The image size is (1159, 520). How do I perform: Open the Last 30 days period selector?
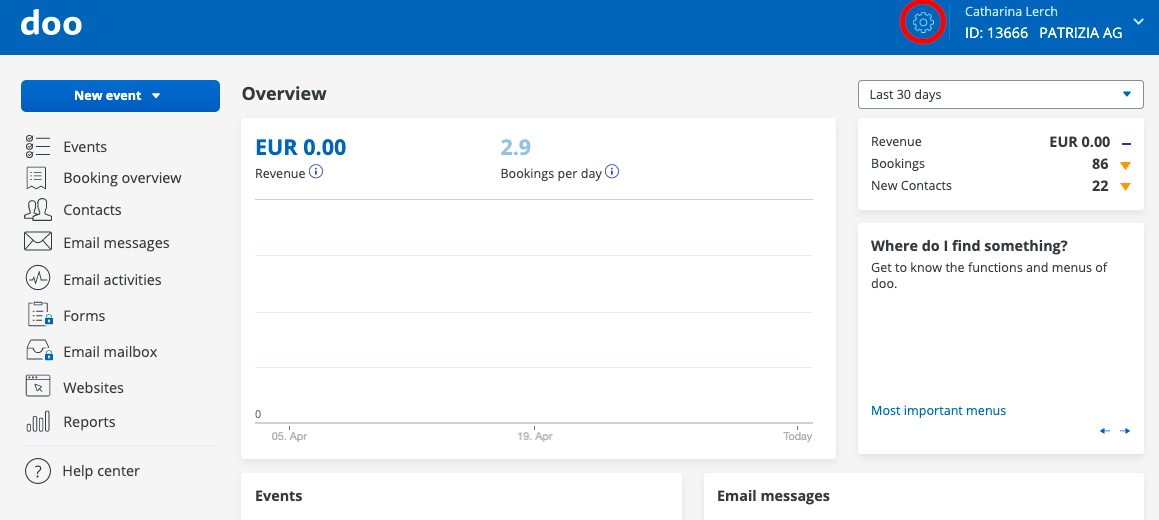(x=1000, y=95)
